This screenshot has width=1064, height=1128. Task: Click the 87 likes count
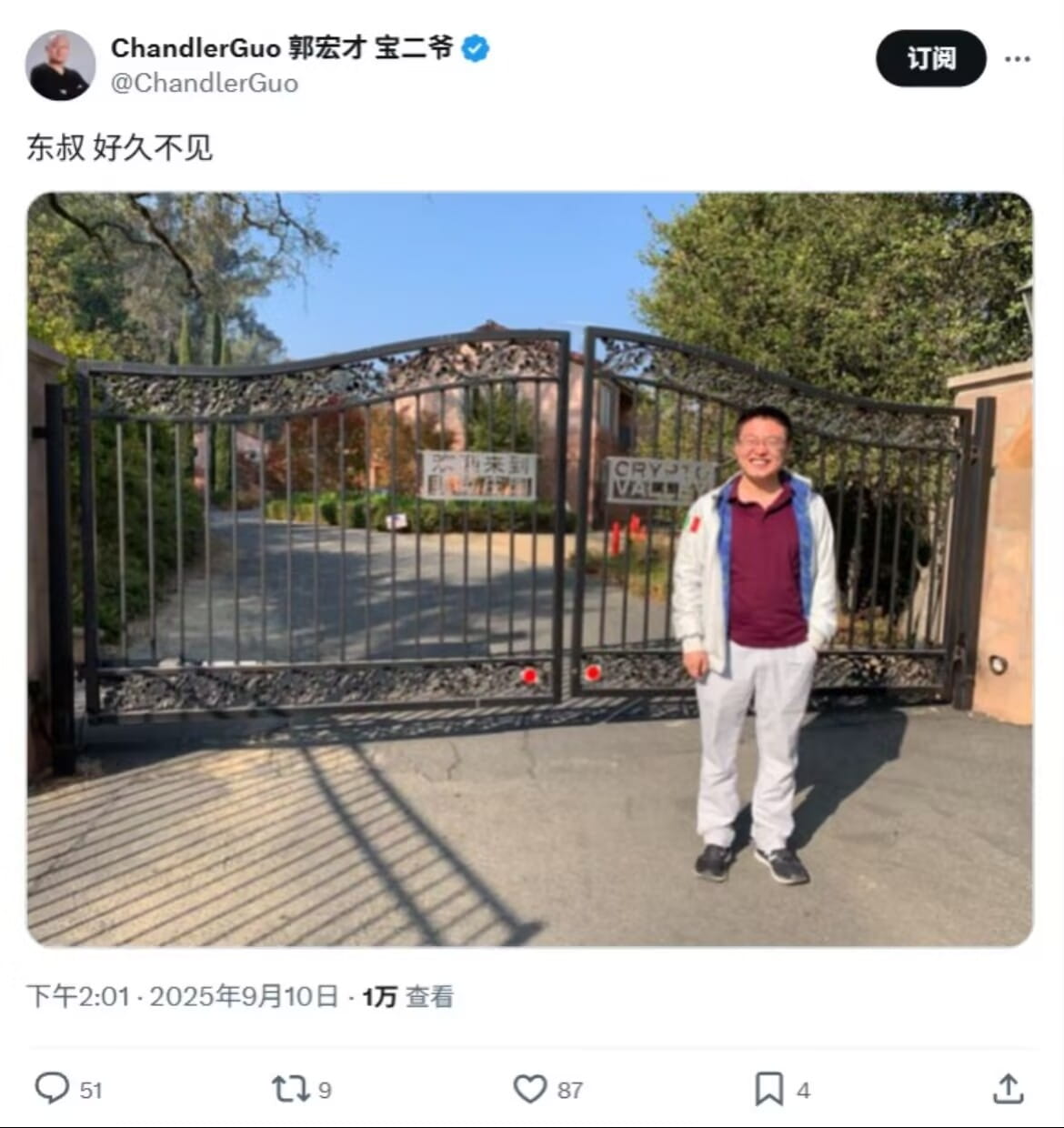[570, 1090]
